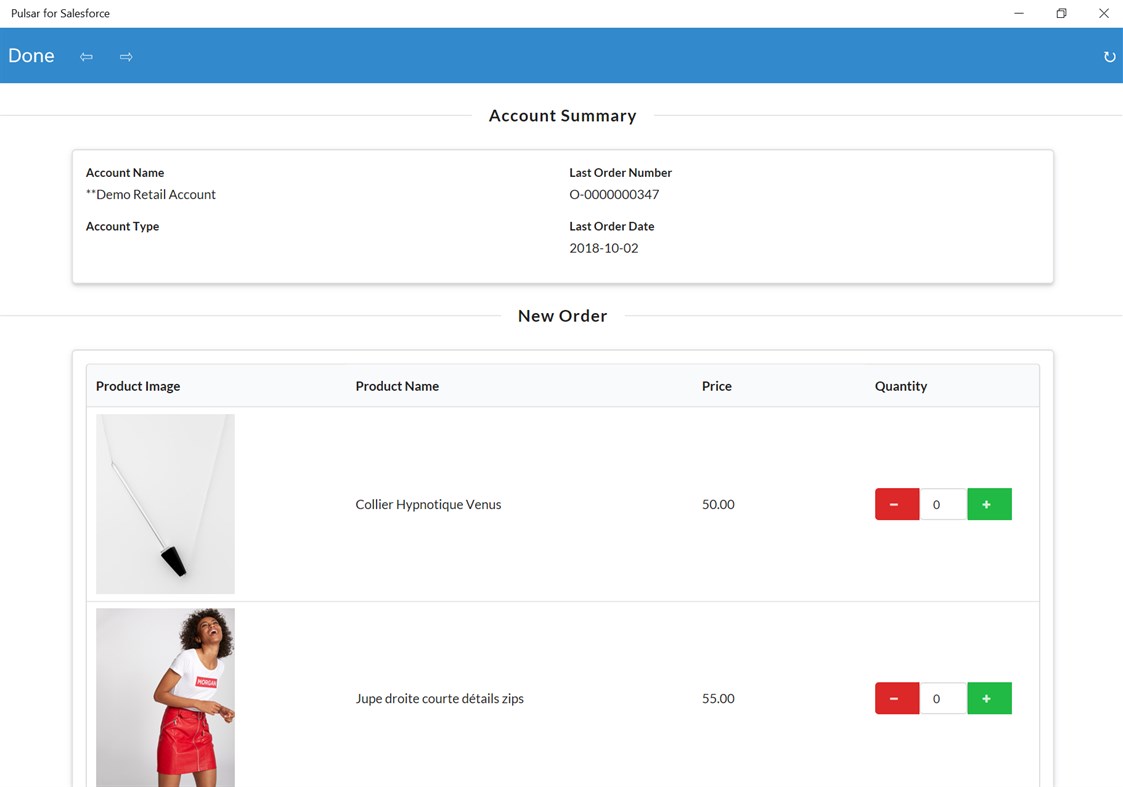
Task: Open the necklace product image thumbnail
Action: pos(165,503)
